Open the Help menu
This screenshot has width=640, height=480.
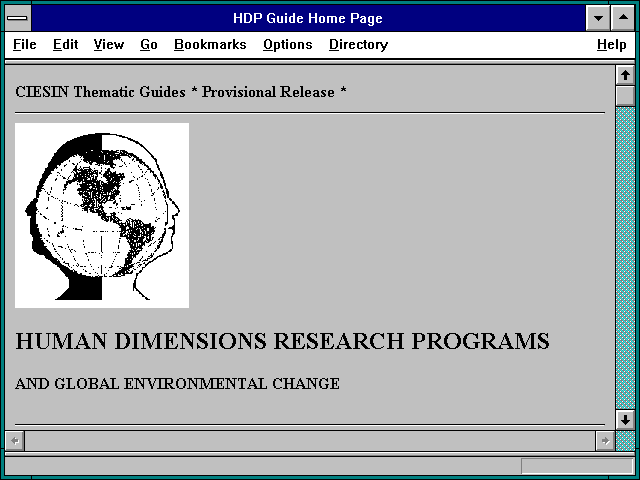(x=611, y=44)
